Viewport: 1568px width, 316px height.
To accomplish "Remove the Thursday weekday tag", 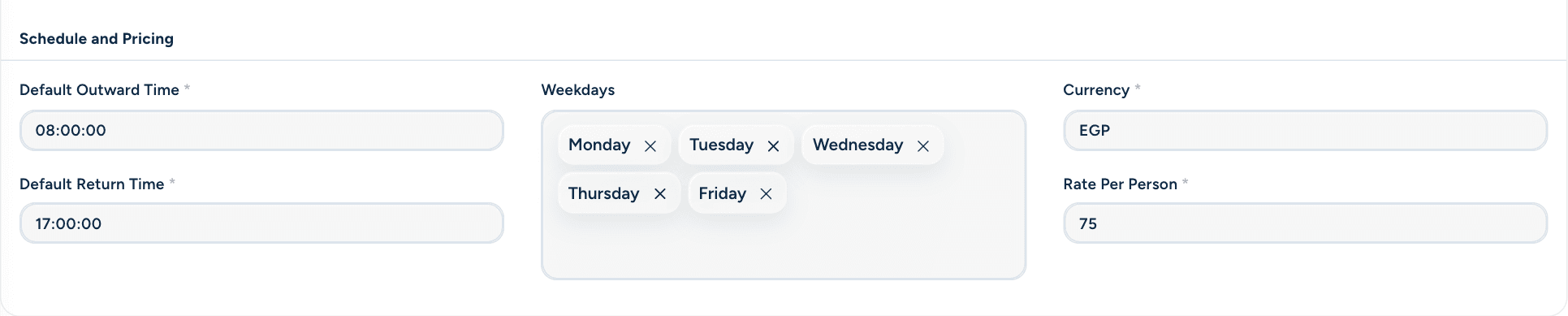I will coord(660,194).
